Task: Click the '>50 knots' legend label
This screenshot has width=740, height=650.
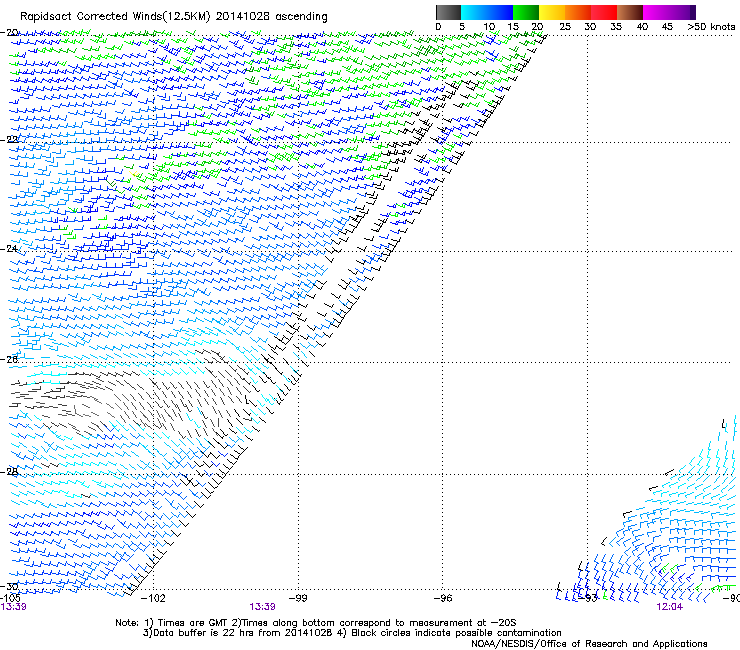Action: click(711, 27)
